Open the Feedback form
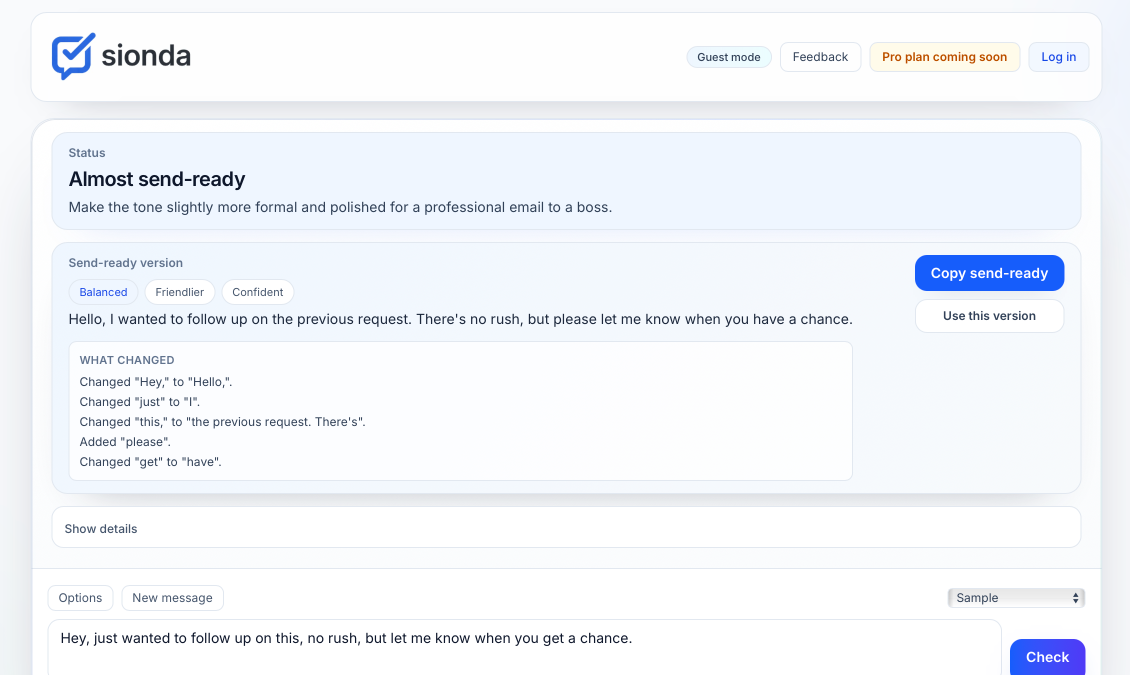1130x675 pixels. (x=820, y=57)
